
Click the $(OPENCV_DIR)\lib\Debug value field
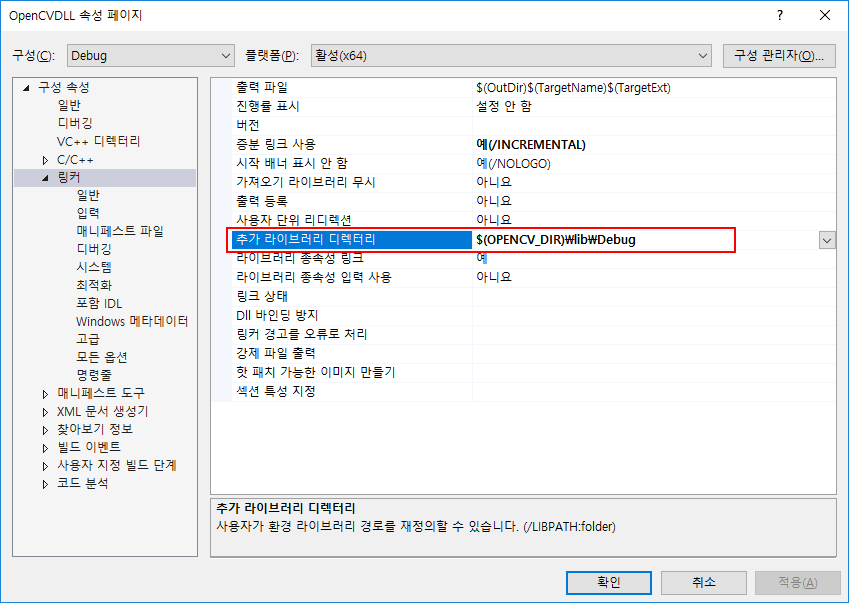645,240
